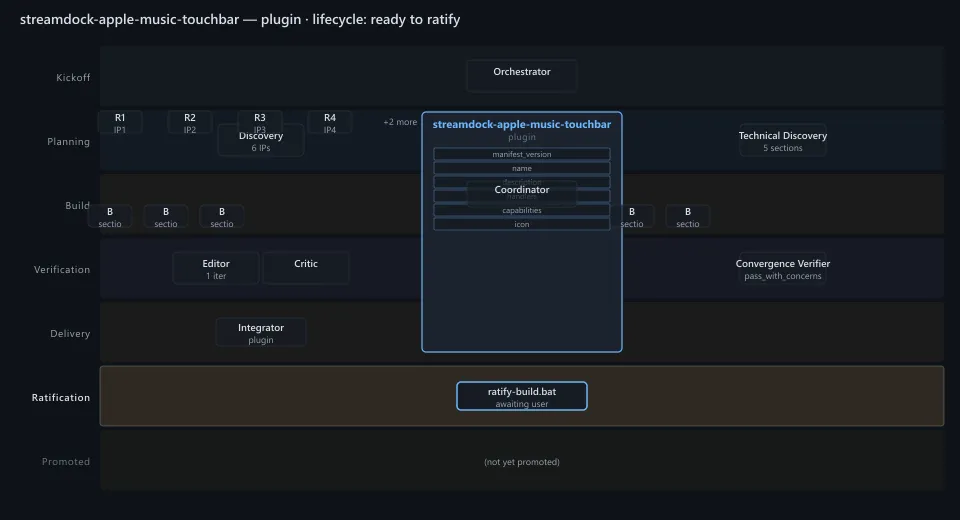Select the Critic node
960x520 pixels.
(x=306, y=268)
